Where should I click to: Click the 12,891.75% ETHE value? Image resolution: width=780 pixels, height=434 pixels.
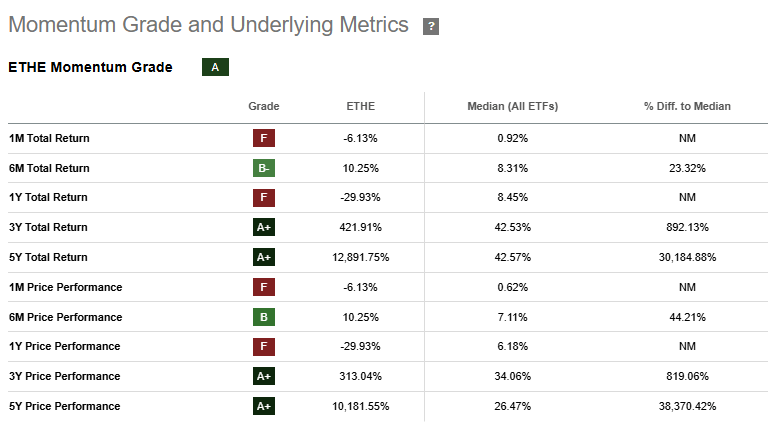[x=361, y=257]
